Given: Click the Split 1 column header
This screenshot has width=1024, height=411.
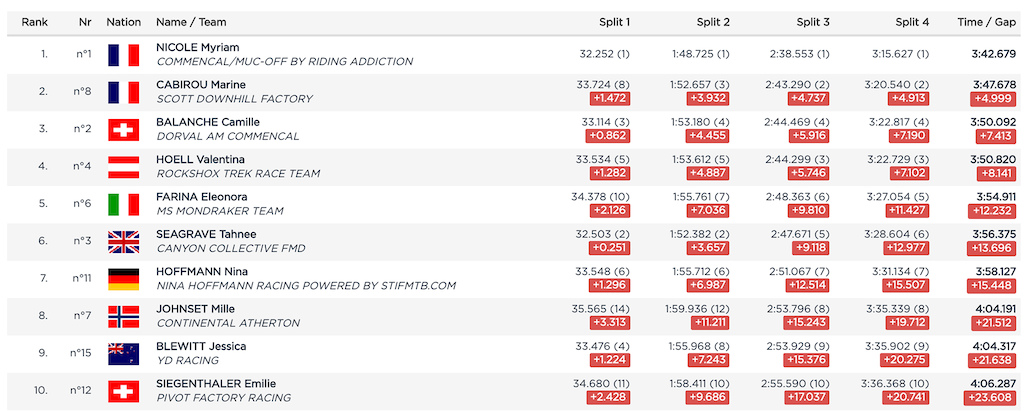Looking at the screenshot, I should (x=615, y=22).
